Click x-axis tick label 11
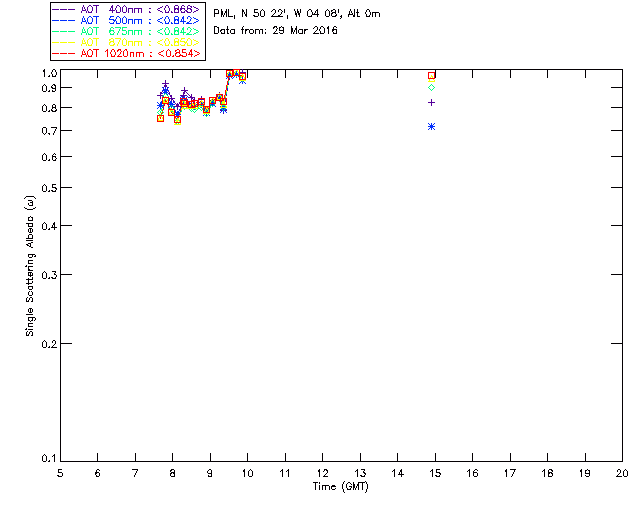 [285, 473]
